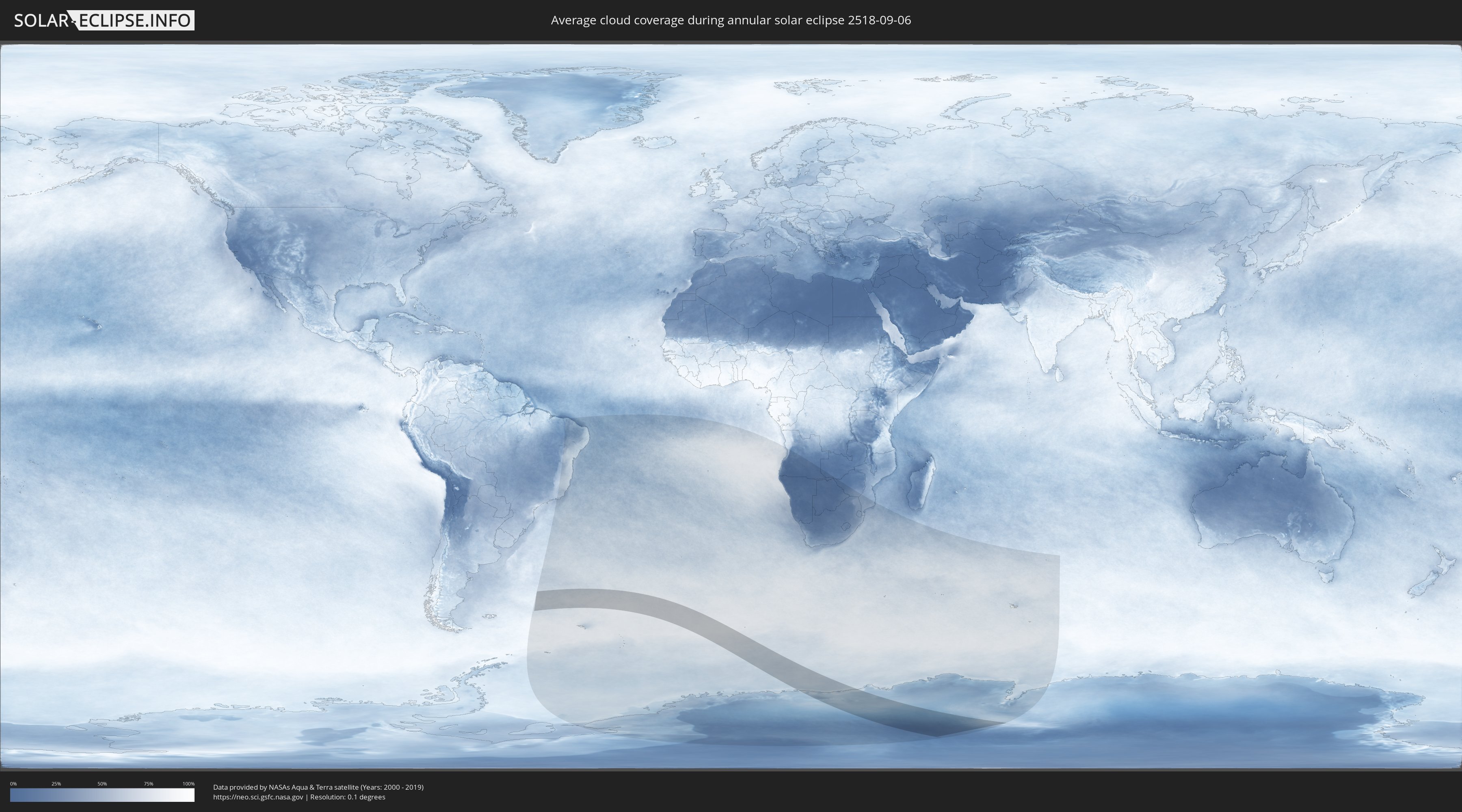Click the SOLAR-ECLIPSE.INFO logo
Image resolution: width=1462 pixels, height=812 pixels.
104,20
